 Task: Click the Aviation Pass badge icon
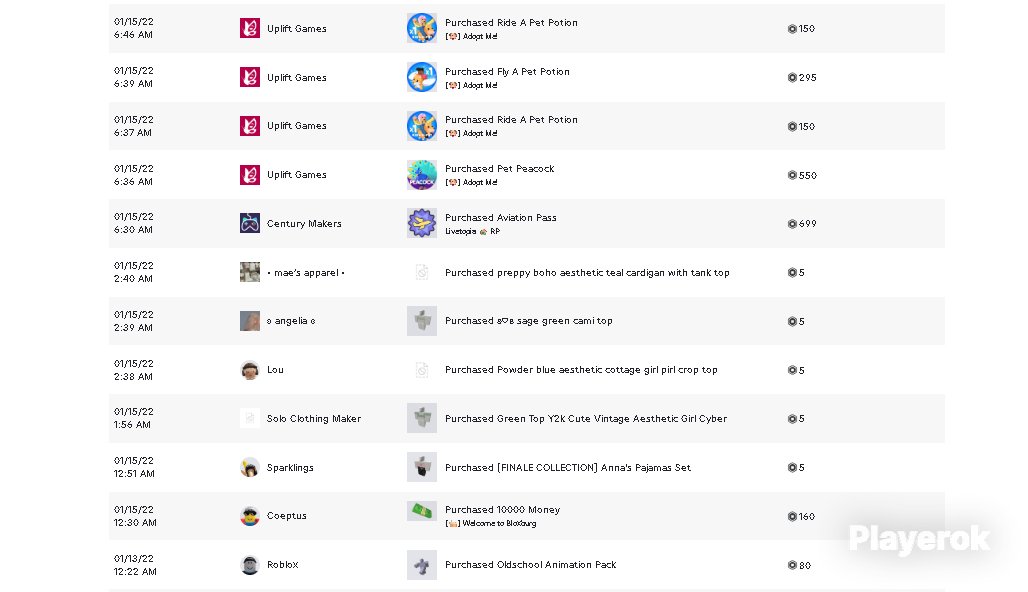(x=422, y=224)
